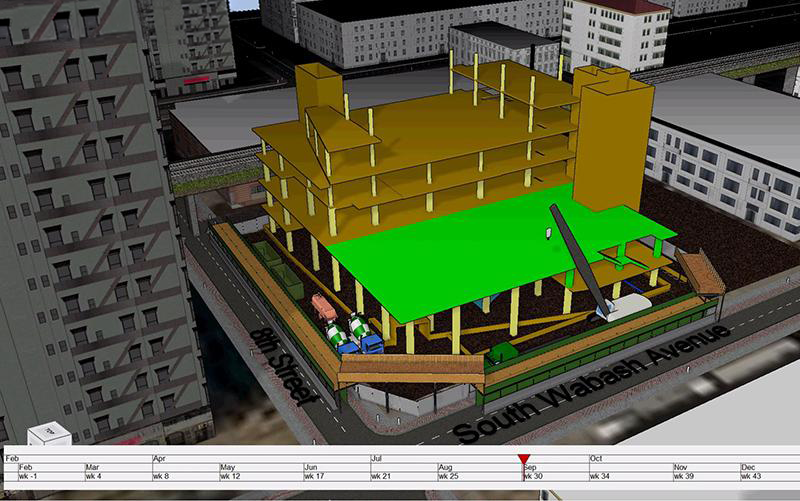Click the '8th Street' road label

[x=284, y=366]
